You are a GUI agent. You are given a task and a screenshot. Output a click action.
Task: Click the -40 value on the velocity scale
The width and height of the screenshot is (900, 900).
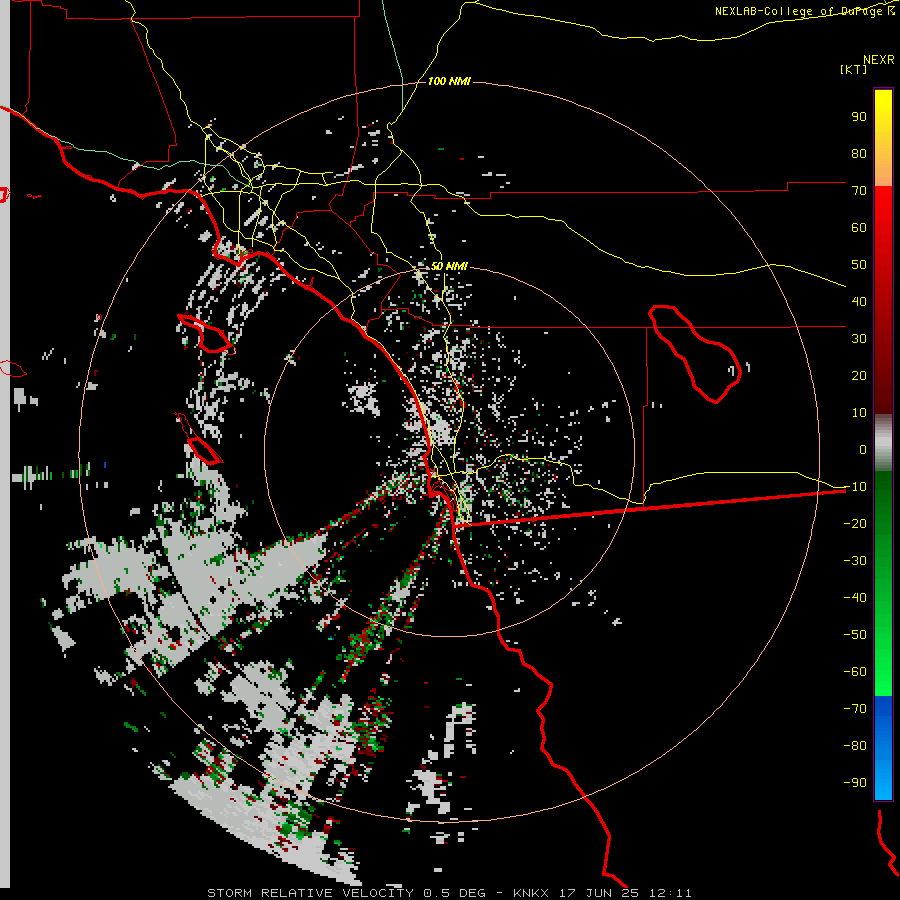855,598
